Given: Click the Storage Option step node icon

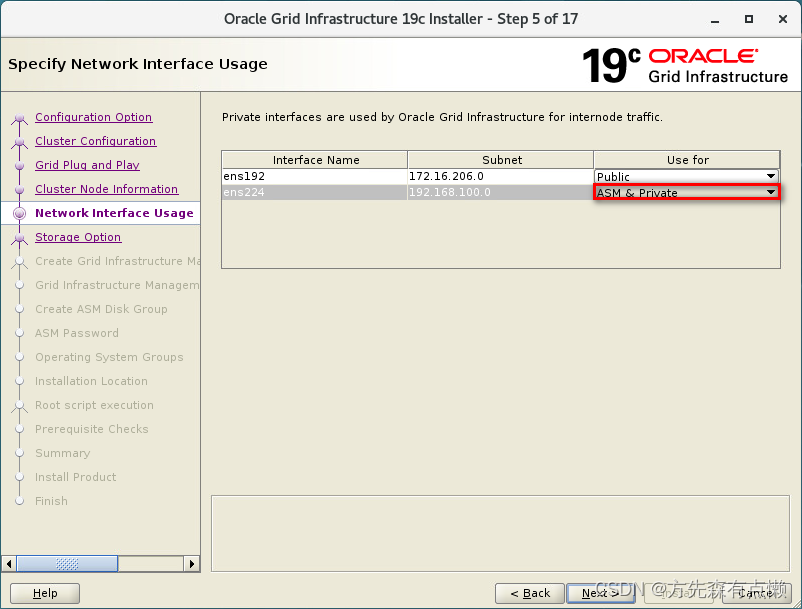Looking at the screenshot, I should click(x=19, y=238).
